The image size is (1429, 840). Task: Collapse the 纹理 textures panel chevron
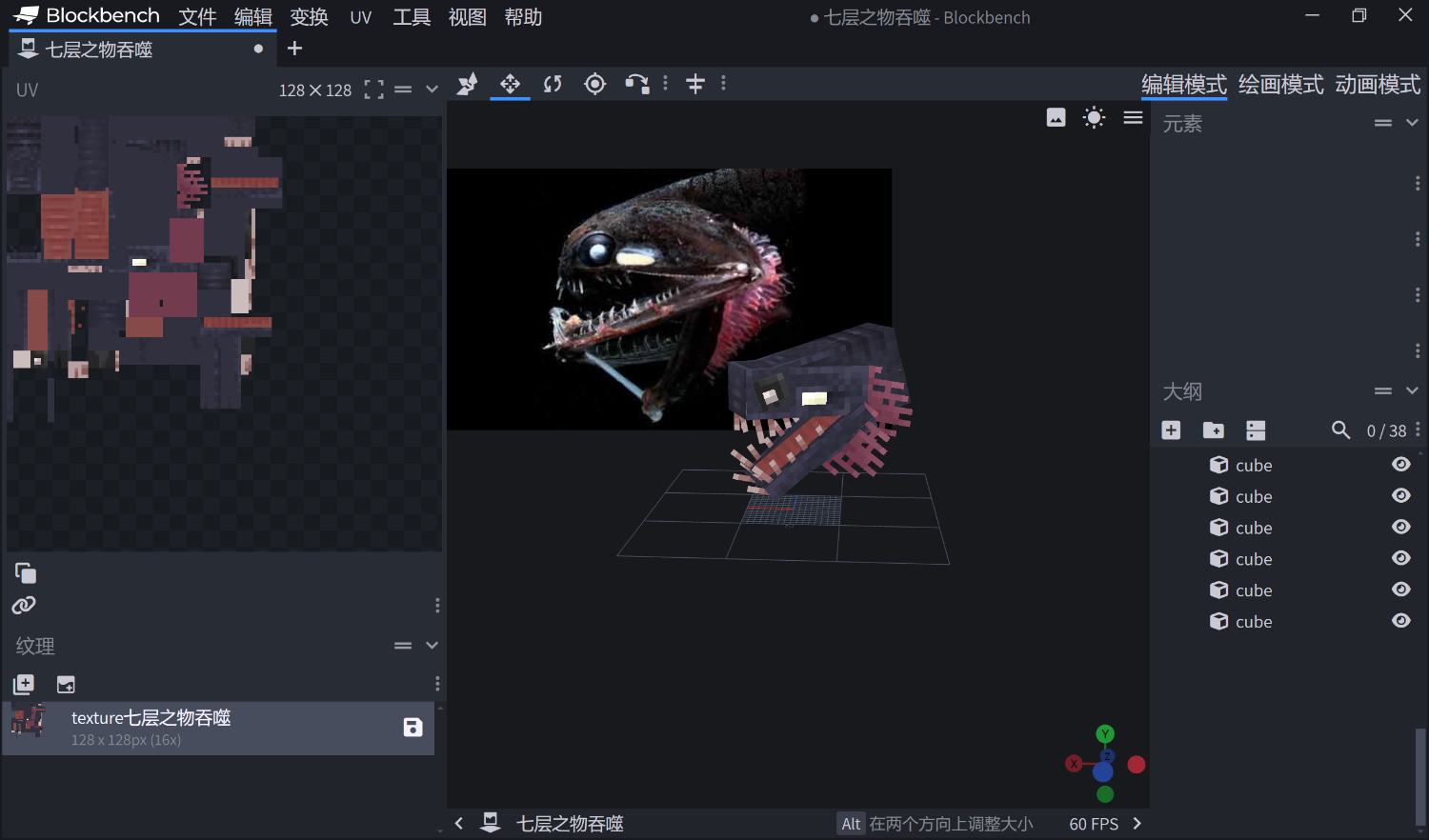[432, 645]
